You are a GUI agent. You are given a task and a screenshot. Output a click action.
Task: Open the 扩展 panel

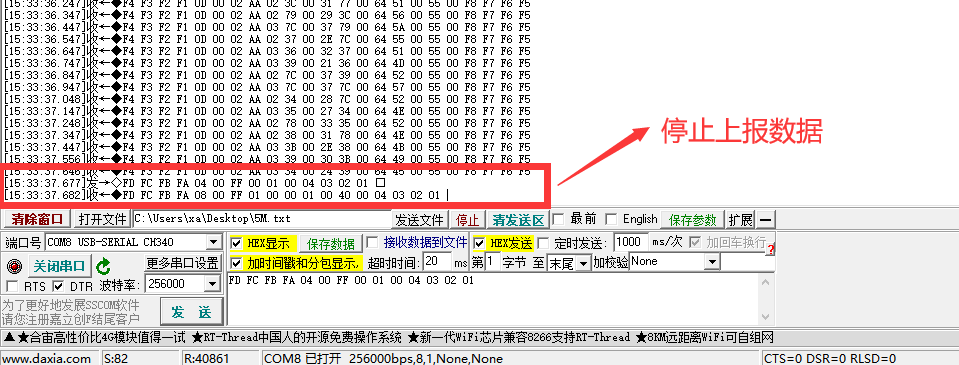click(x=741, y=219)
